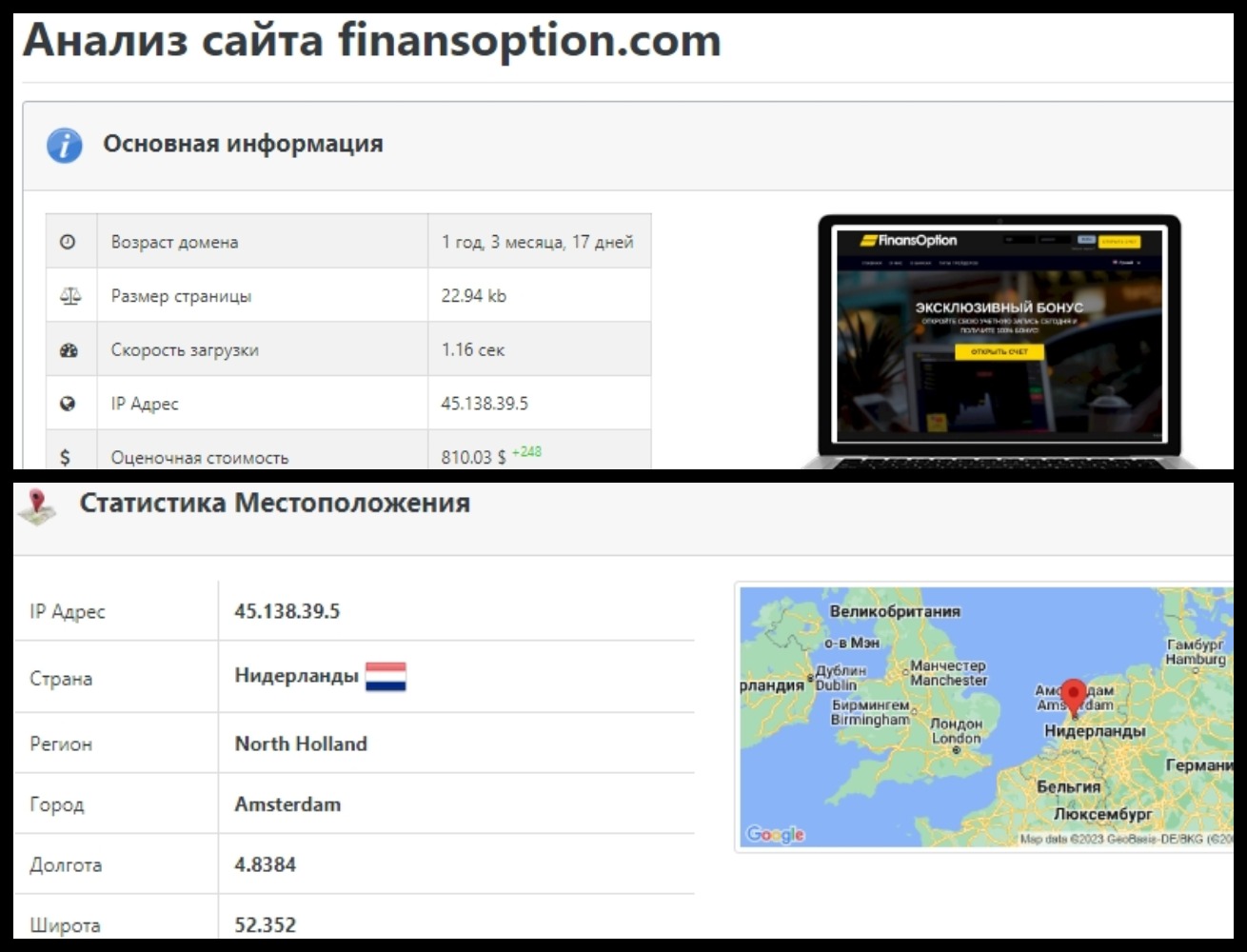Select the value 1 год, 3 месяца, 17 дней
The image size is (1247, 952).
537,242
